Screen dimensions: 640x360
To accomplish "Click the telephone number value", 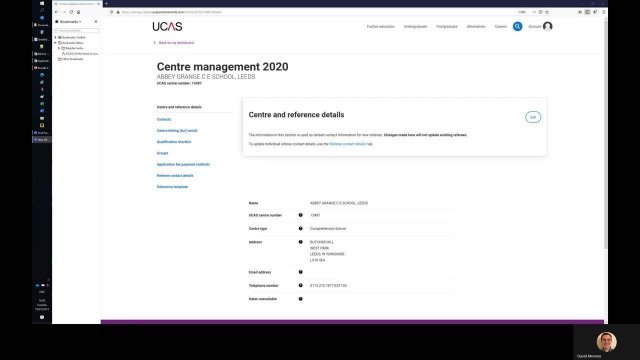I will (328, 285).
